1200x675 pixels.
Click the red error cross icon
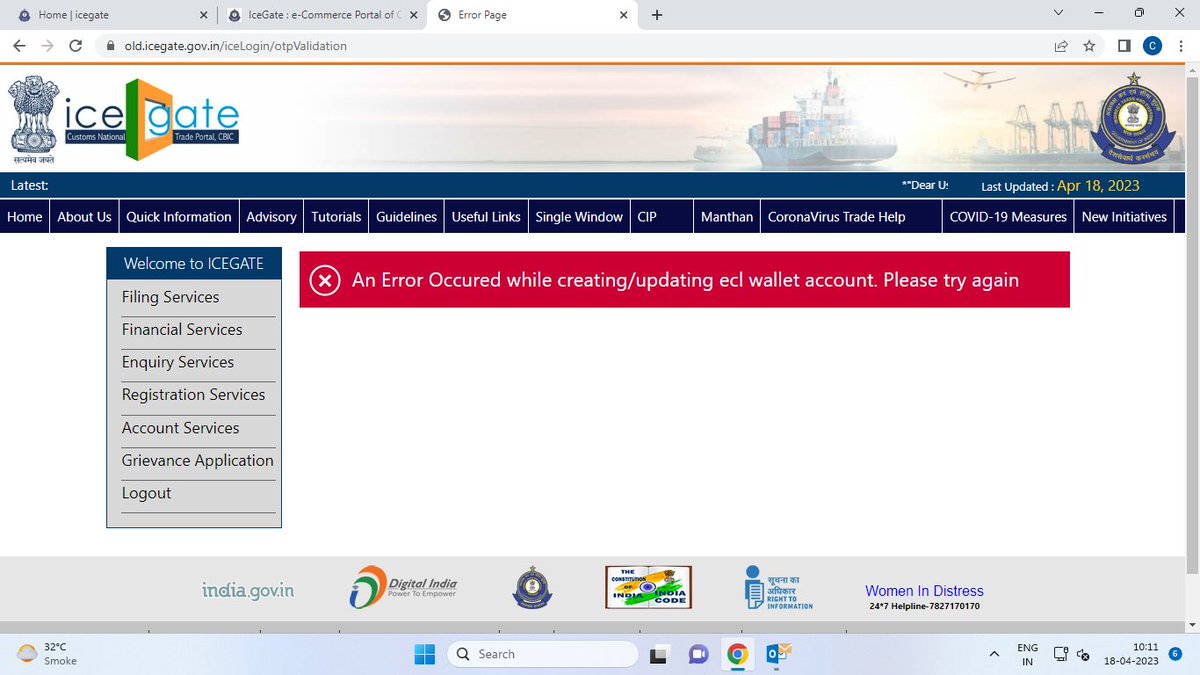click(324, 281)
